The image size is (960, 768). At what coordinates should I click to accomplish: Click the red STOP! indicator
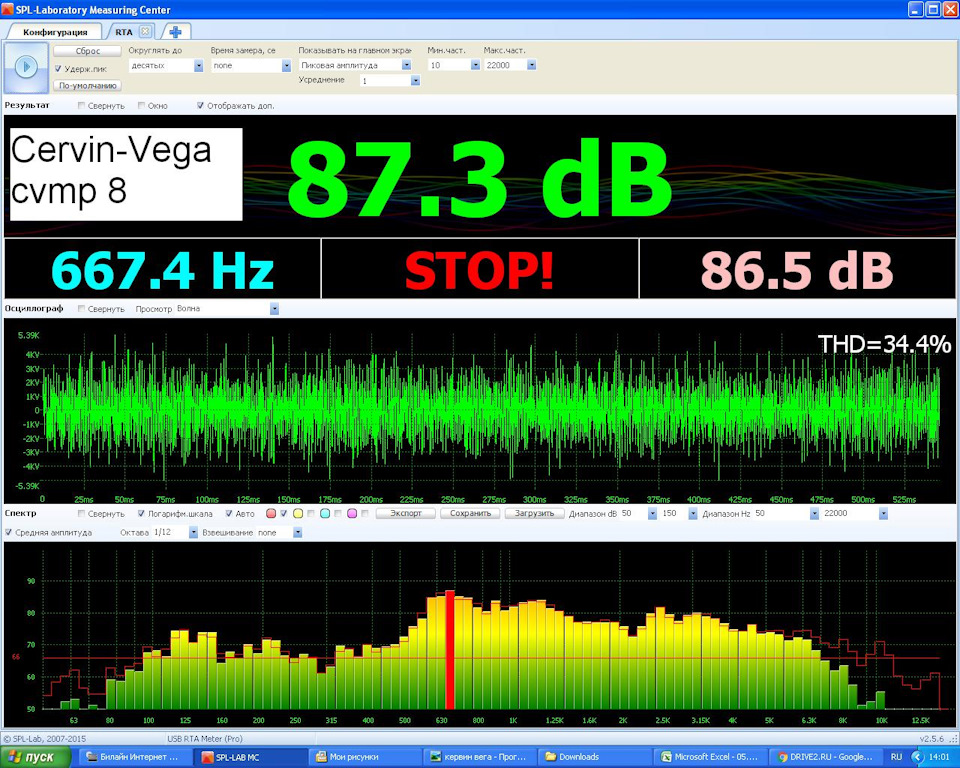point(480,269)
